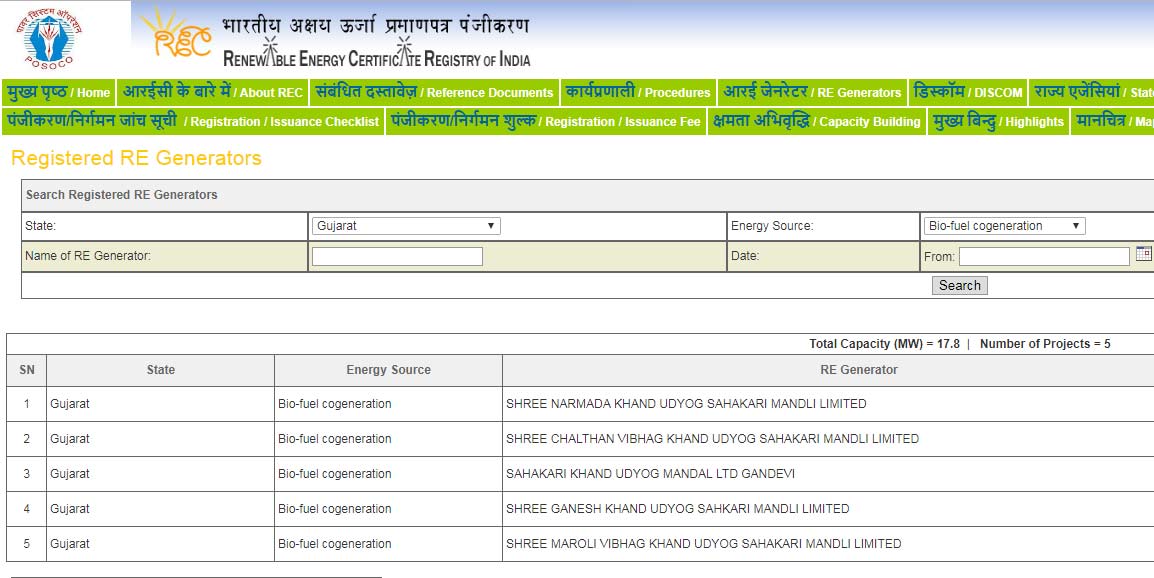Select Registration / Issuance Fee menu
The image size is (1154, 578).
pyautogui.click(x=546, y=121)
